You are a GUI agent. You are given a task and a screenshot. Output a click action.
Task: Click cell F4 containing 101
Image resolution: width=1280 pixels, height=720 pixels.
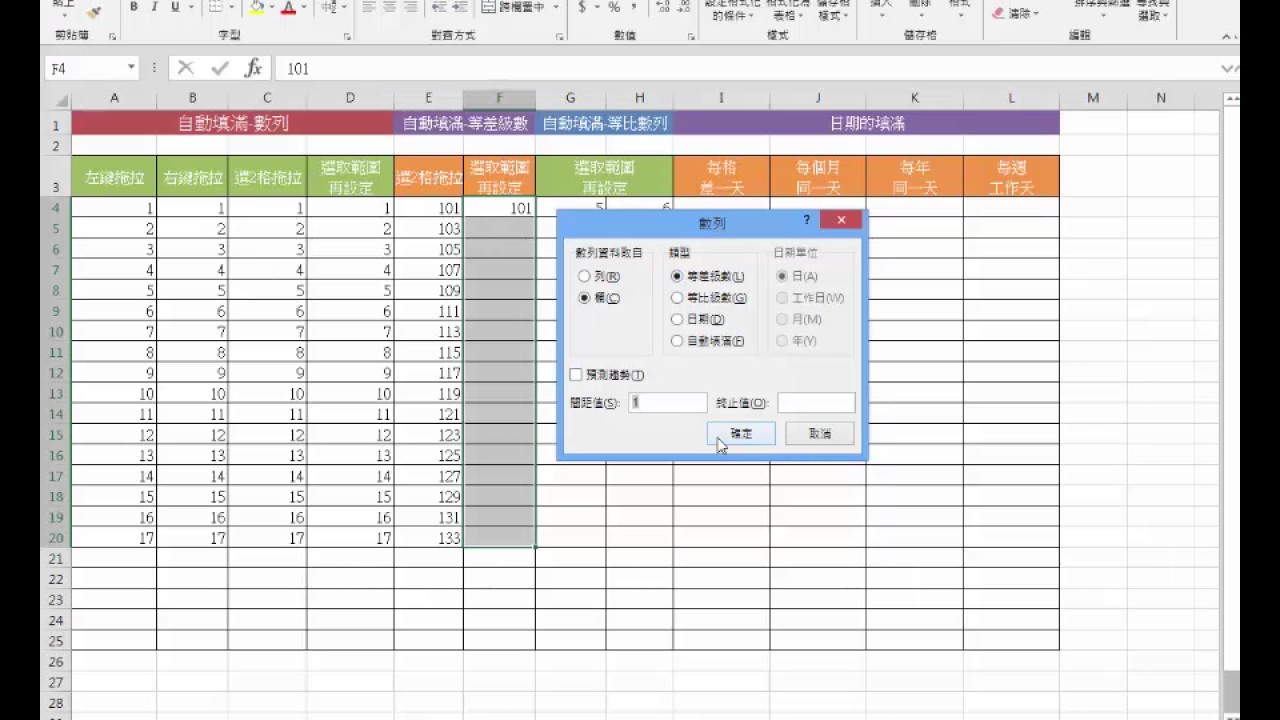(499, 208)
